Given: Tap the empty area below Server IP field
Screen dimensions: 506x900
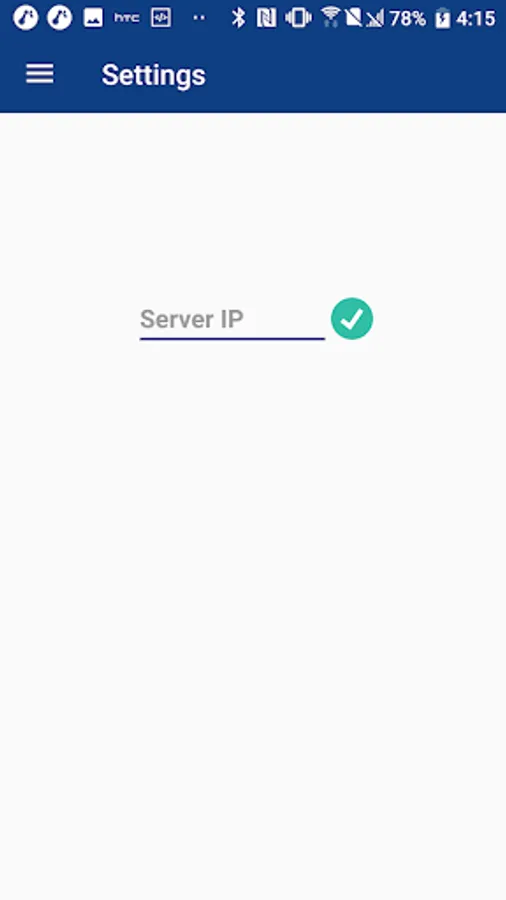Looking at the screenshot, I should (253, 620).
